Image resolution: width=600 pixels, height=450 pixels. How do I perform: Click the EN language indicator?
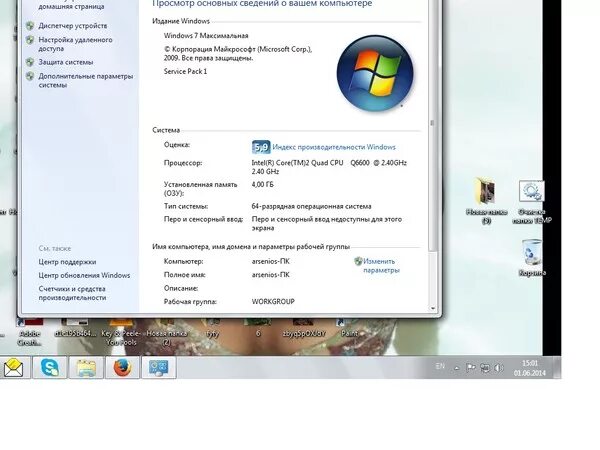pyautogui.click(x=440, y=367)
